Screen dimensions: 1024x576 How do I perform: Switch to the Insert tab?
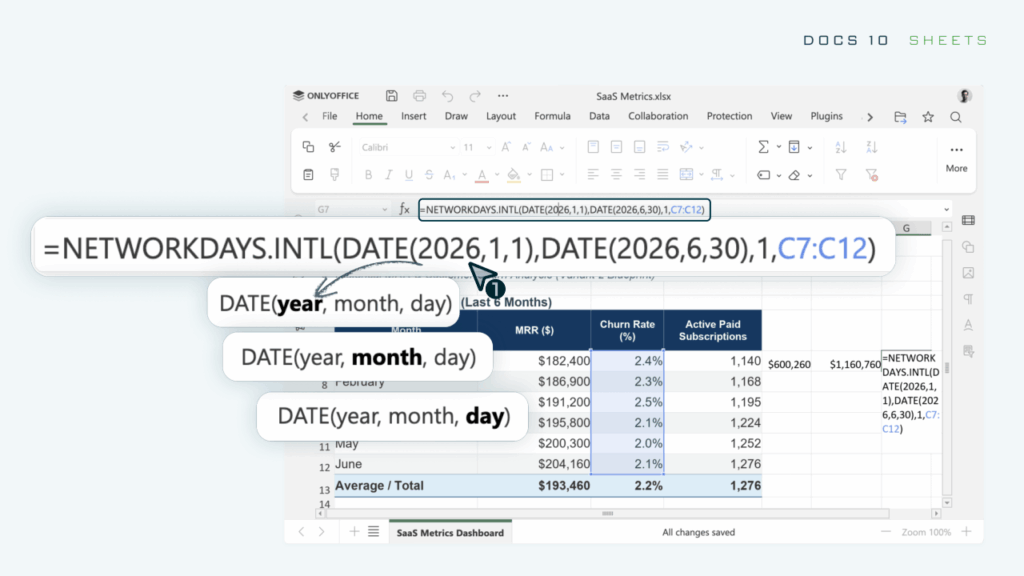413,116
